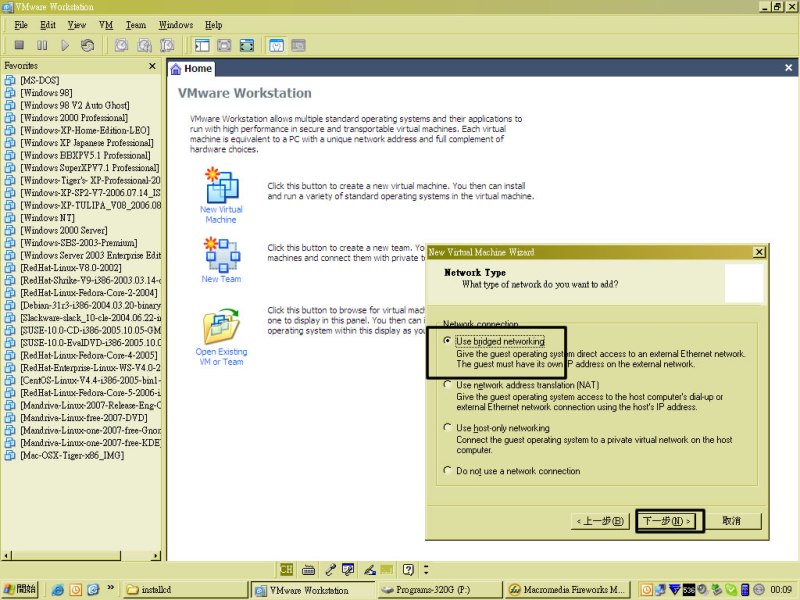This screenshot has width=800, height=600.
Task: Click the Cancel (取消) wizard button
Action: 732,521
